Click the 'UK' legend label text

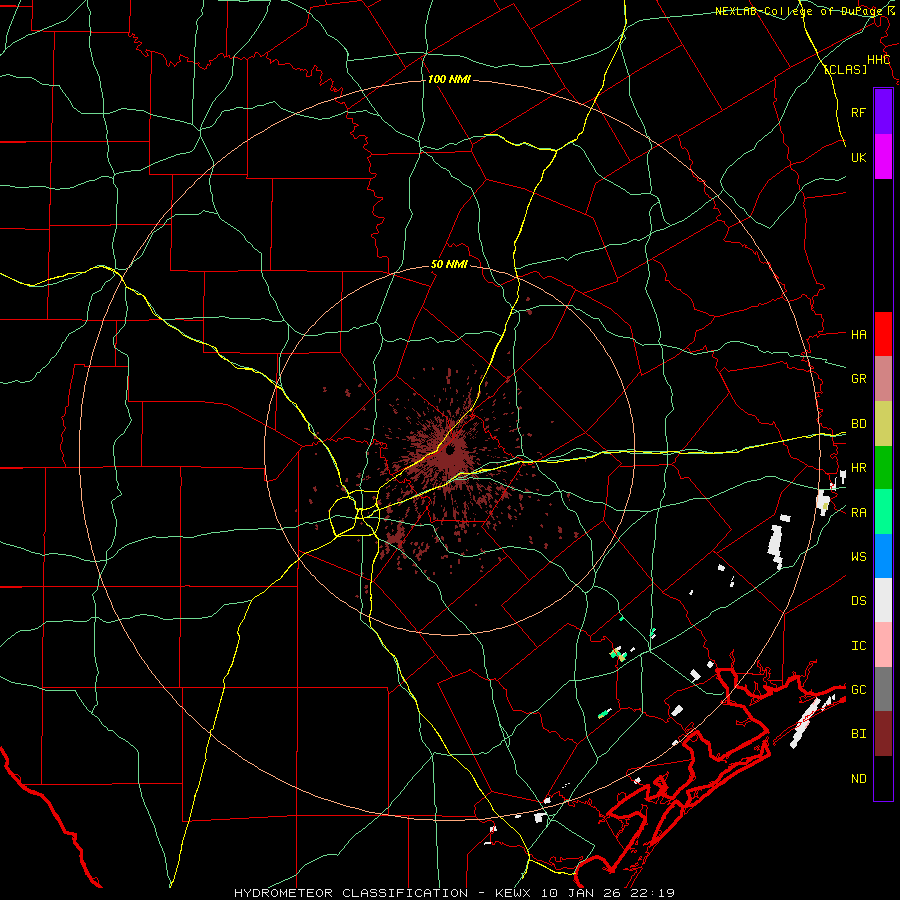tap(858, 157)
